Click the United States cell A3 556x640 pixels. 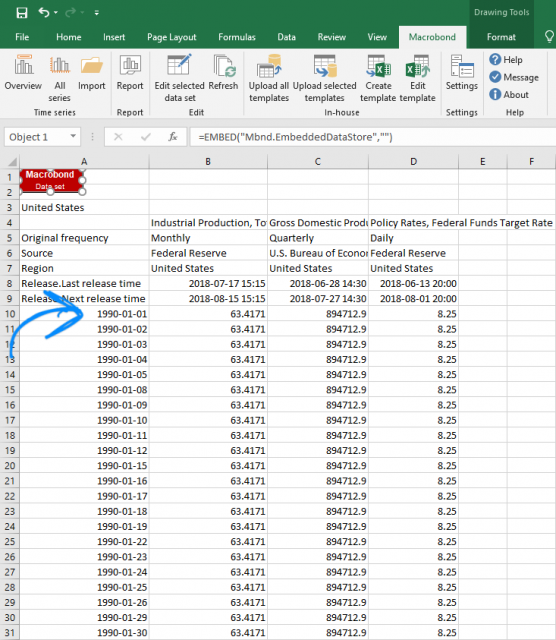point(84,207)
